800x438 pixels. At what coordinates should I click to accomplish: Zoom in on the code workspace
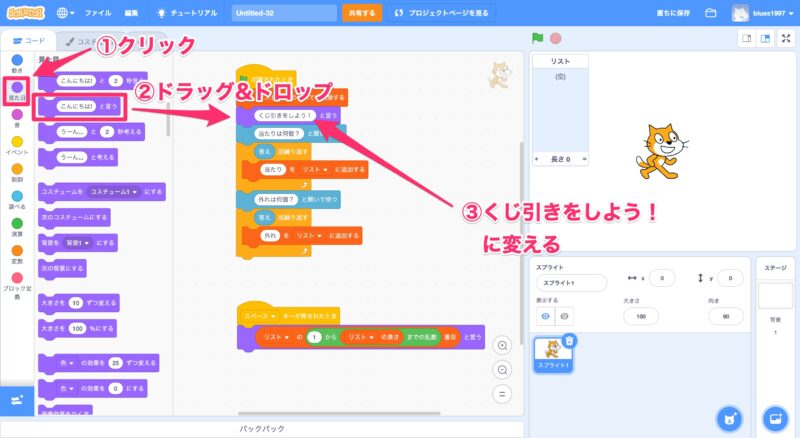tap(503, 344)
